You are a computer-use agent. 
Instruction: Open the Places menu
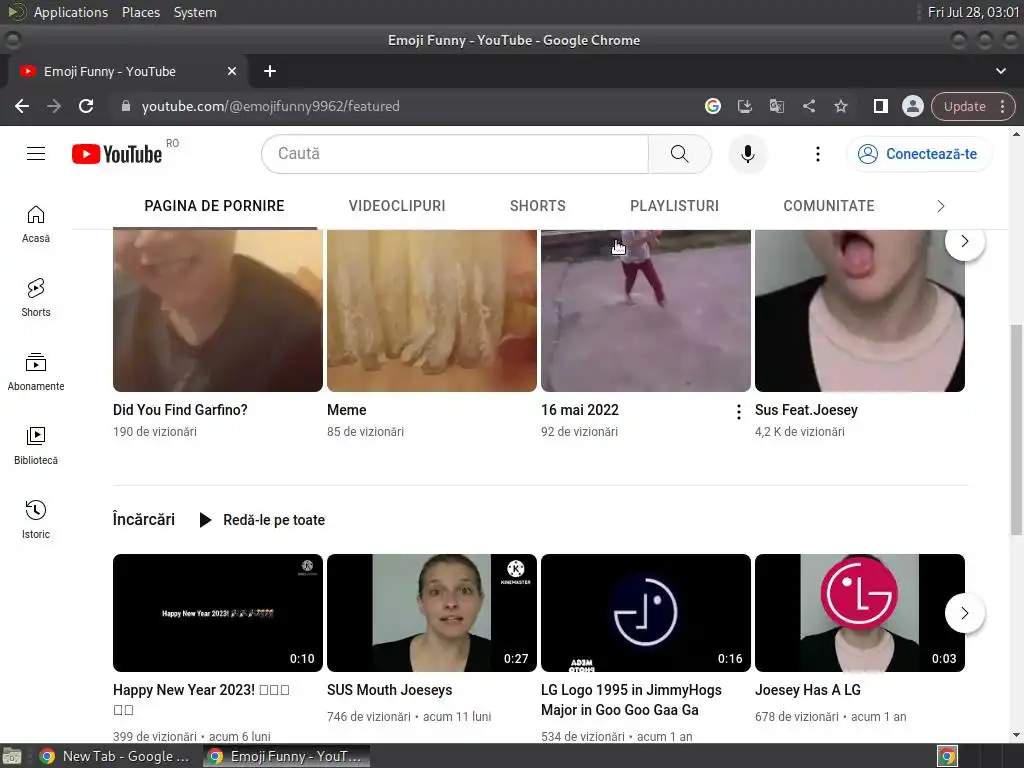(140, 12)
